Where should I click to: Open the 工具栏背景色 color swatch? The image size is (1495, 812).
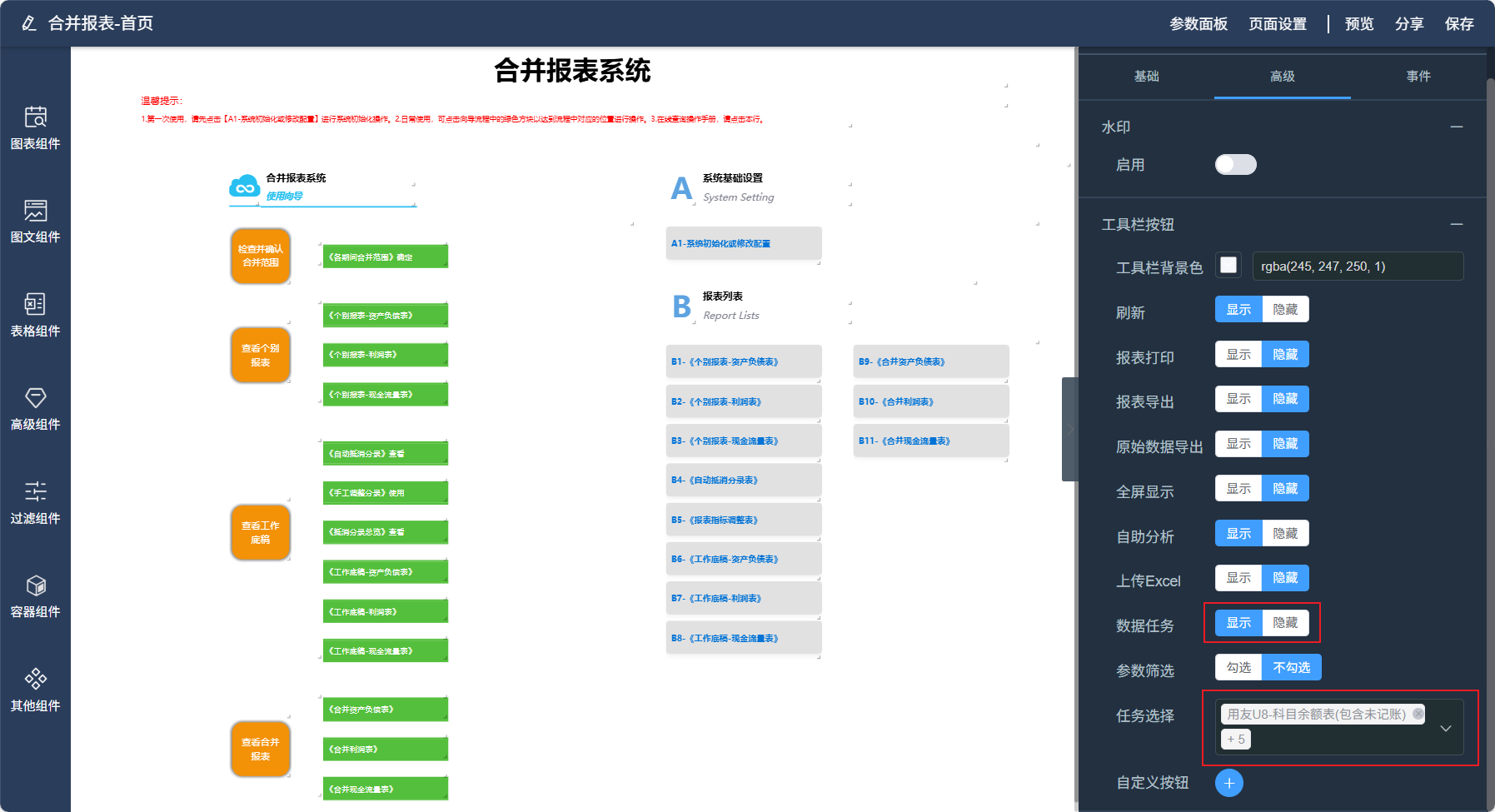coord(1228,266)
